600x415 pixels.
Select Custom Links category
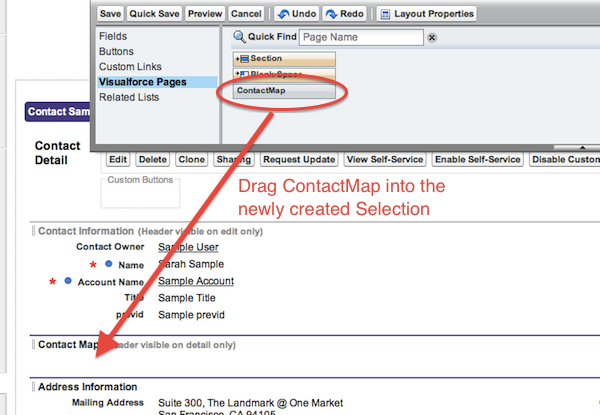[x=130, y=67]
